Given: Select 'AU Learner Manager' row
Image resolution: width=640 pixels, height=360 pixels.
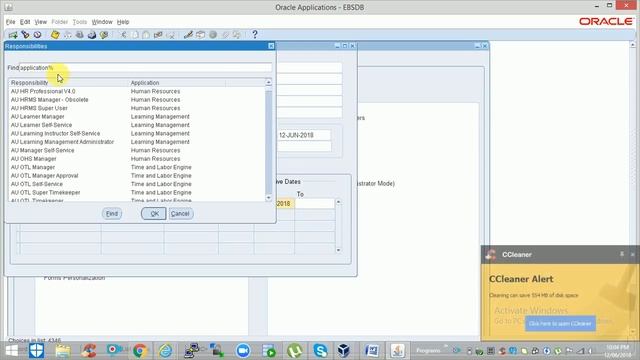Looking at the screenshot, I should click(137, 117).
